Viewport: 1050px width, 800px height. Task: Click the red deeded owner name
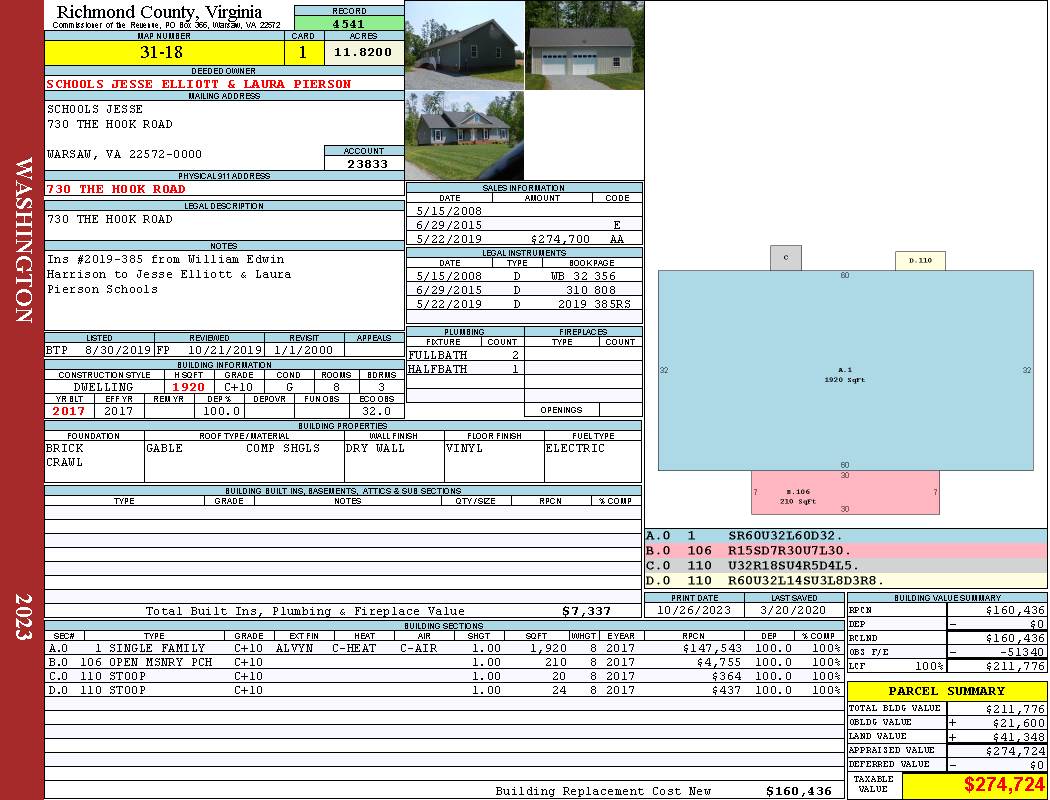coord(199,84)
